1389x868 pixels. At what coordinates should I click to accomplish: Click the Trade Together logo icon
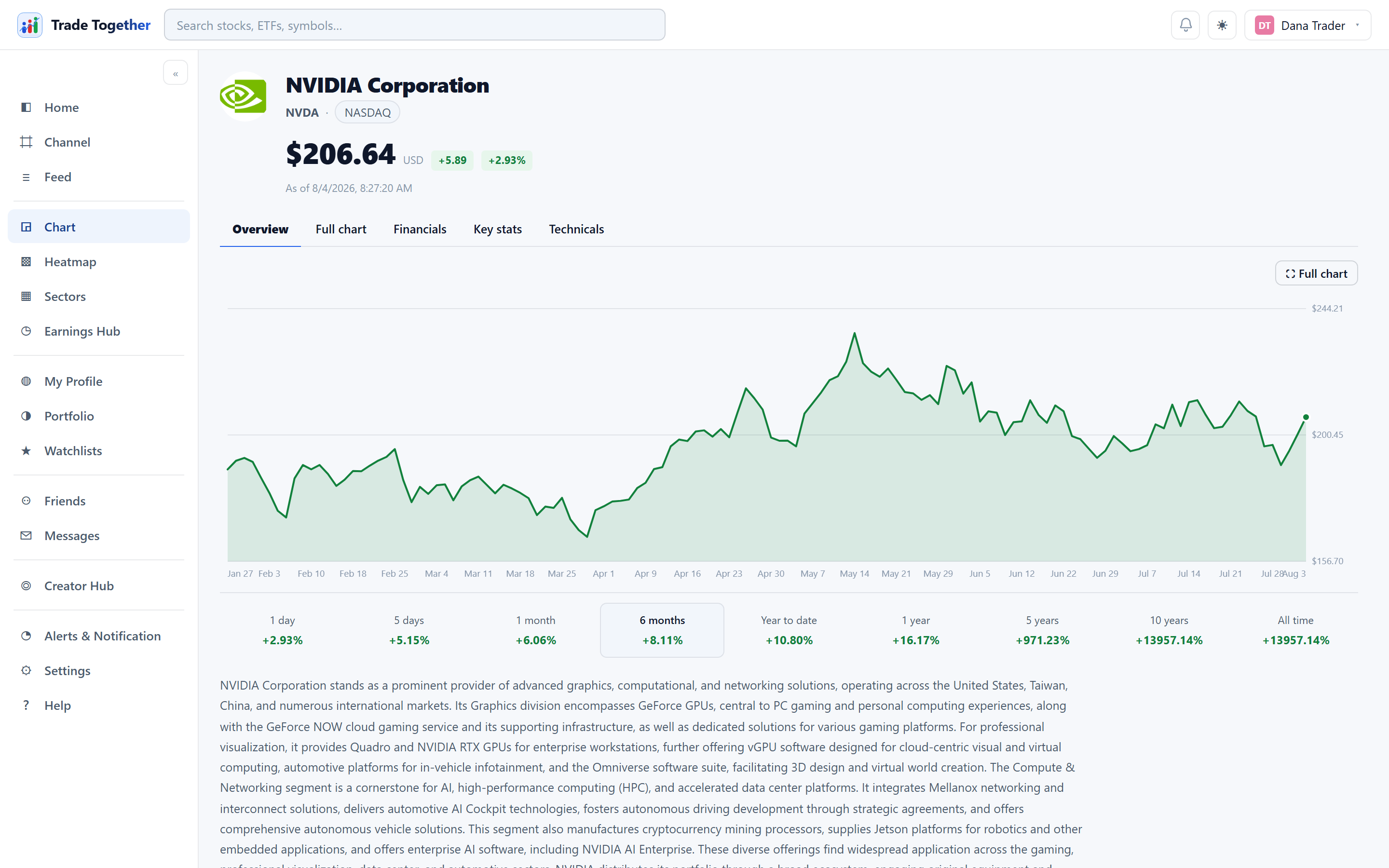click(30, 25)
